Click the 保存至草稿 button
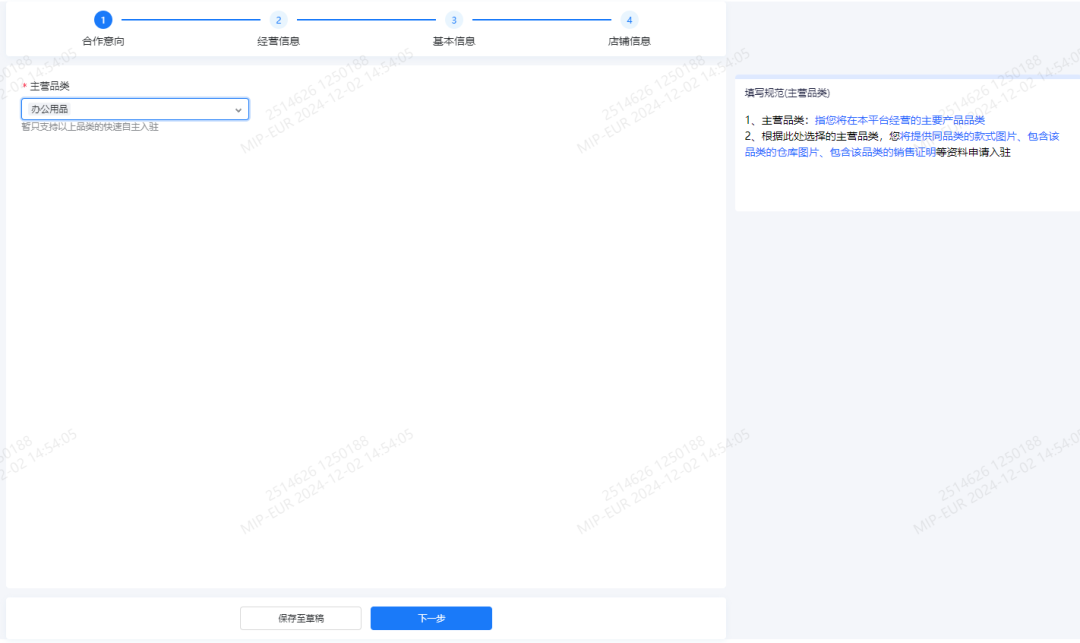 click(x=299, y=618)
